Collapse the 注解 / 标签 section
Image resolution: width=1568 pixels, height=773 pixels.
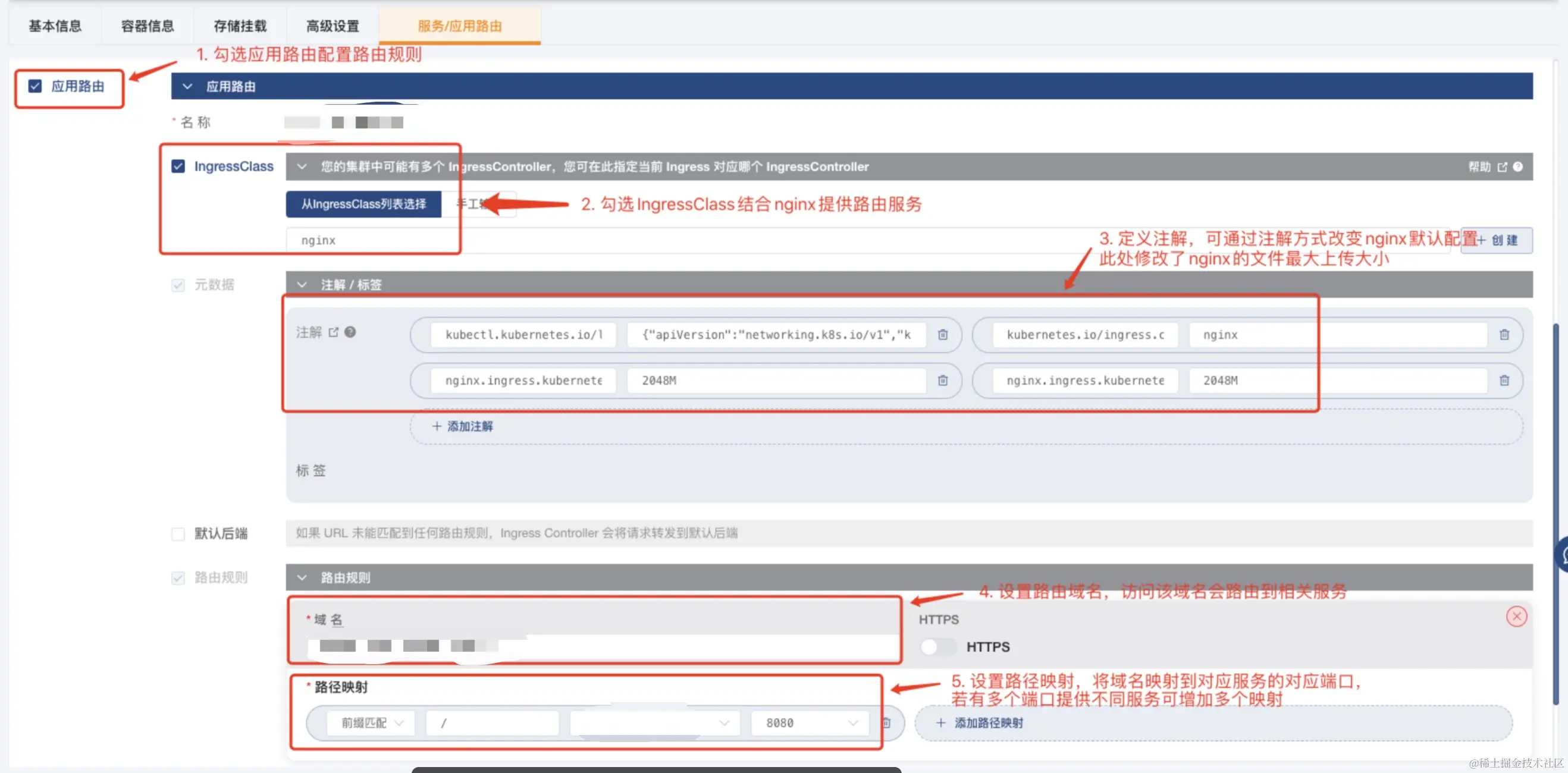302,285
